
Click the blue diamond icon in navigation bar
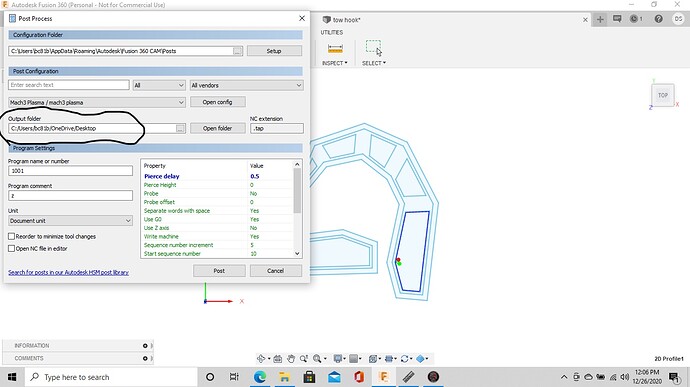(420, 359)
